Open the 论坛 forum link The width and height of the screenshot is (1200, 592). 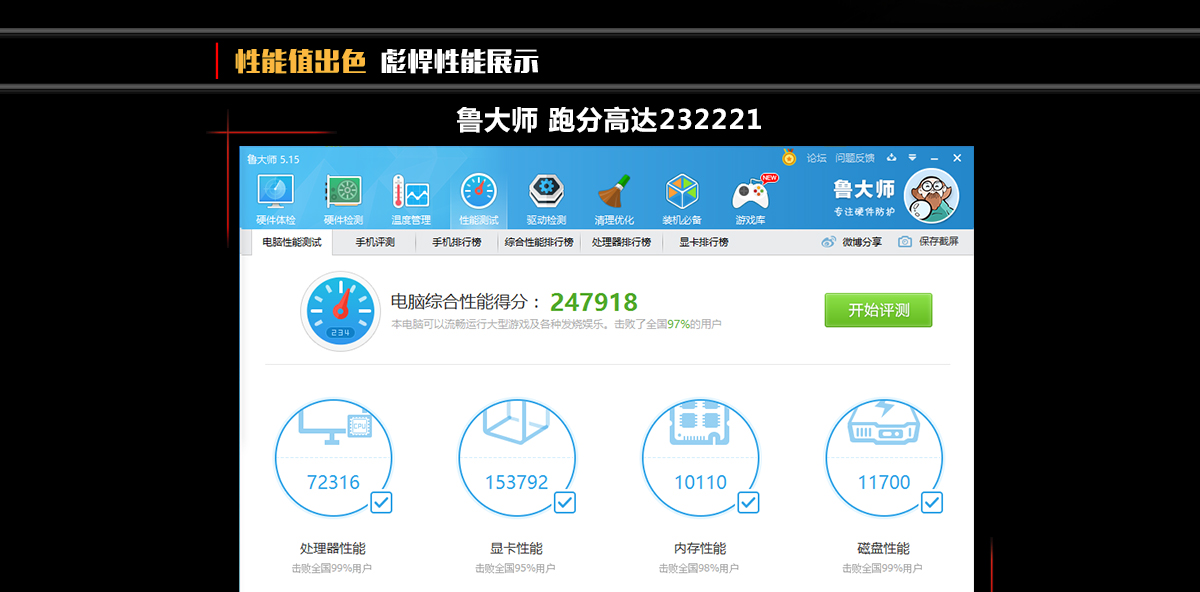(x=817, y=158)
